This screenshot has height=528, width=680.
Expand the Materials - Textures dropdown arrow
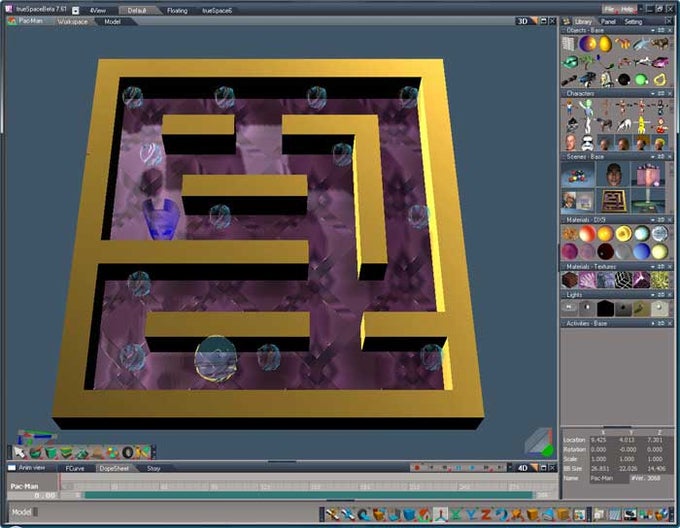point(652,266)
